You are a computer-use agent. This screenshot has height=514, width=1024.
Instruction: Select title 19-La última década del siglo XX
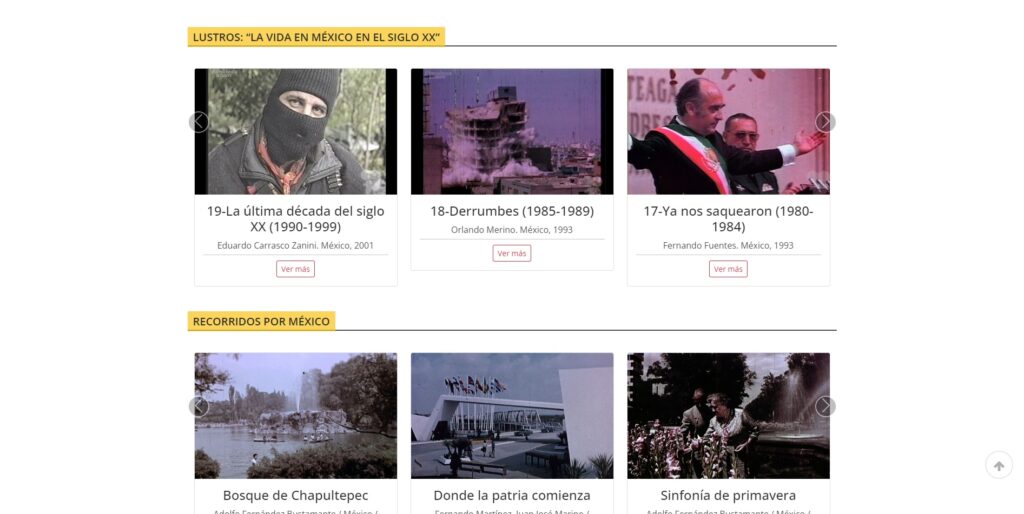pos(296,219)
